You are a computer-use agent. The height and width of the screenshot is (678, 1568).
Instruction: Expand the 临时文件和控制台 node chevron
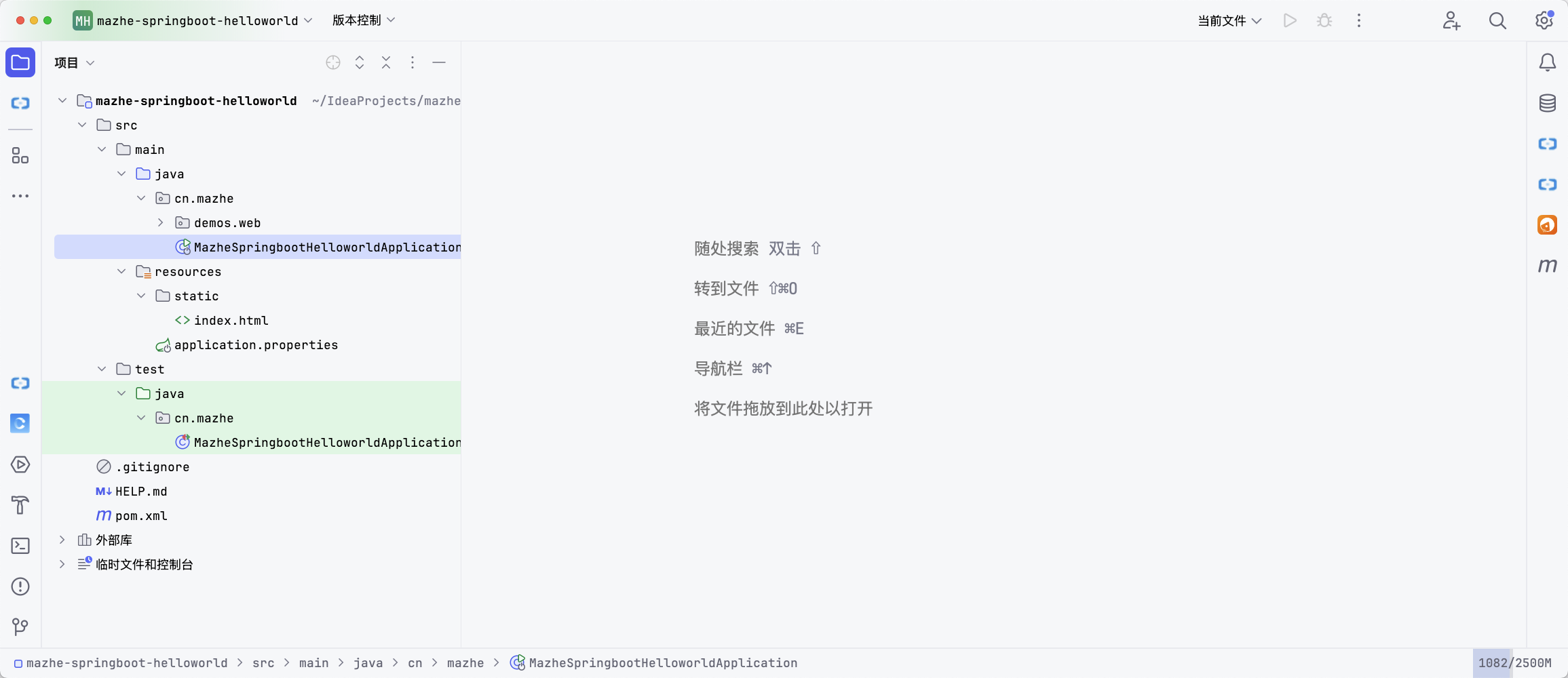62,564
